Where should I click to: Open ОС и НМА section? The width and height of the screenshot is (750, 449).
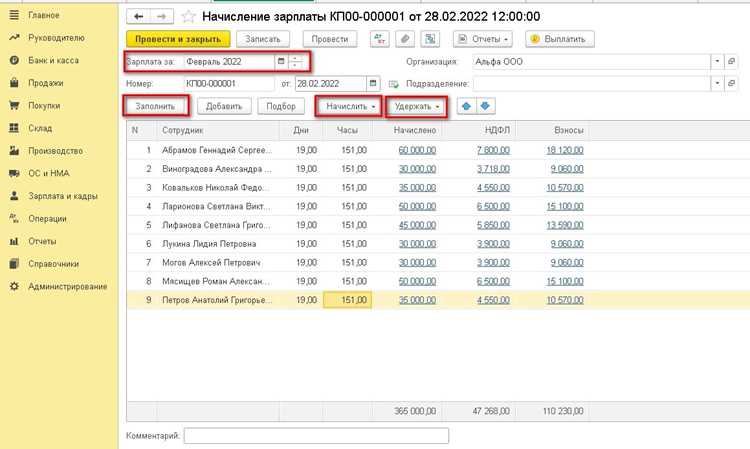tap(49, 173)
